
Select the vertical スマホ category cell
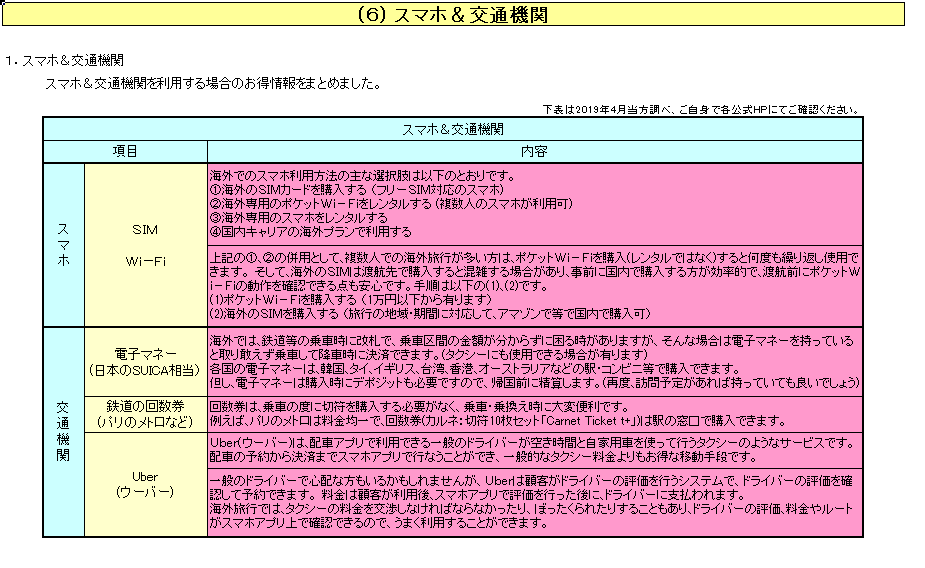click(64, 245)
